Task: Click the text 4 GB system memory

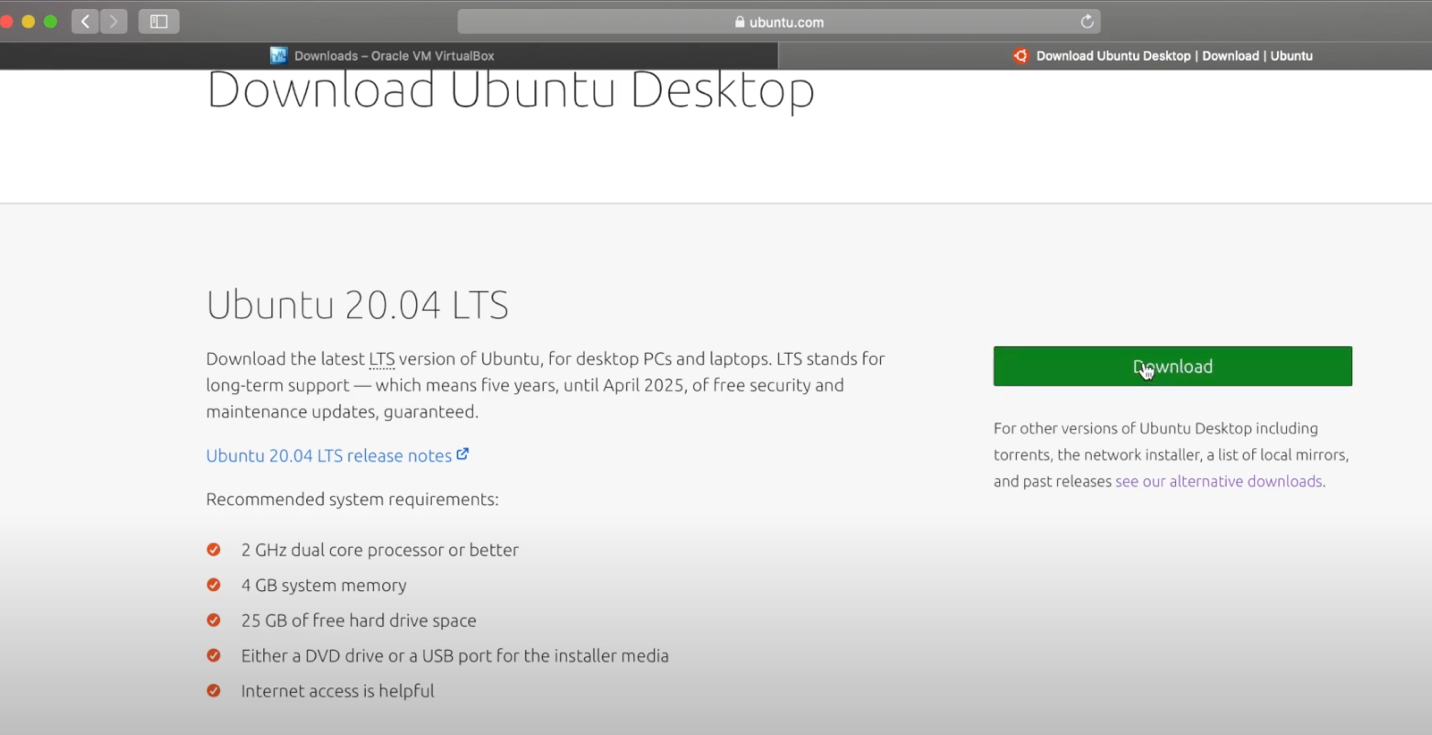Action: [324, 585]
